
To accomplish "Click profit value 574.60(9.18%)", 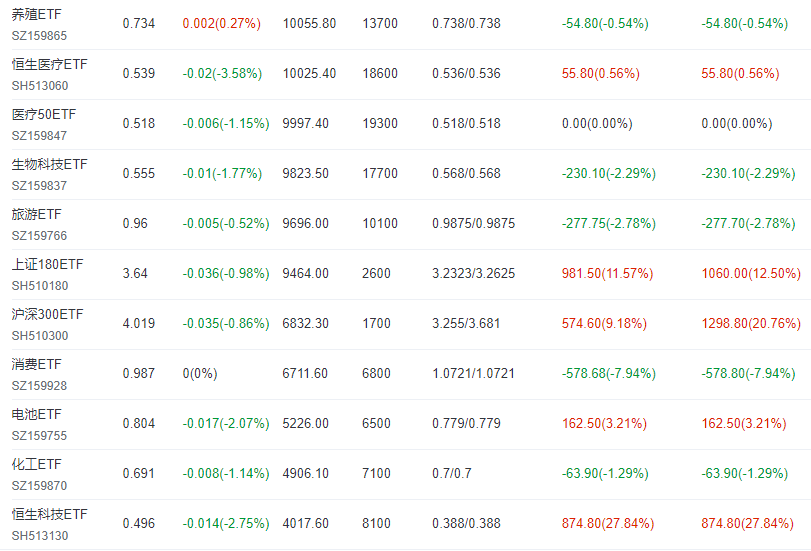I will [604, 323].
